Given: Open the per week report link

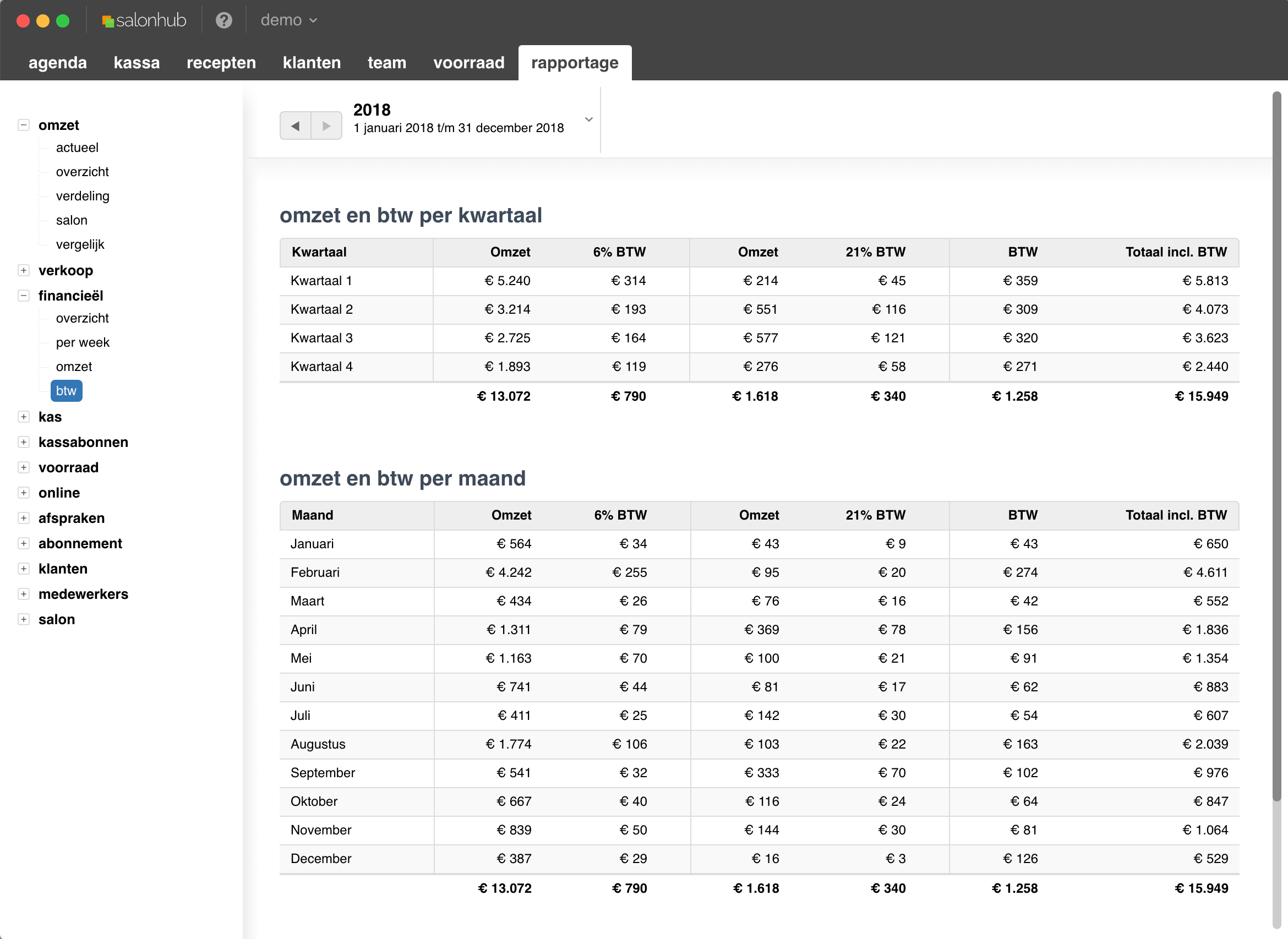Looking at the screenshot, I should pos(83,342).
